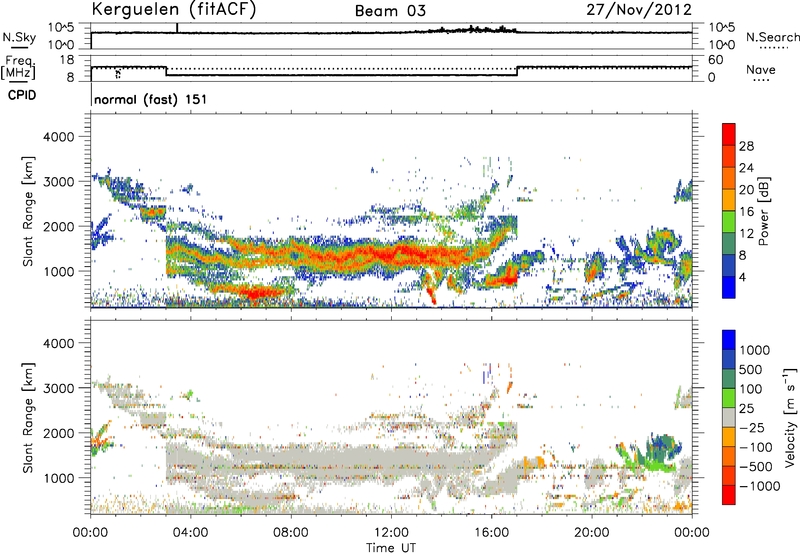Click the '100' velocity colorbar value
800x554 pixels.
[x=751, y=389]
